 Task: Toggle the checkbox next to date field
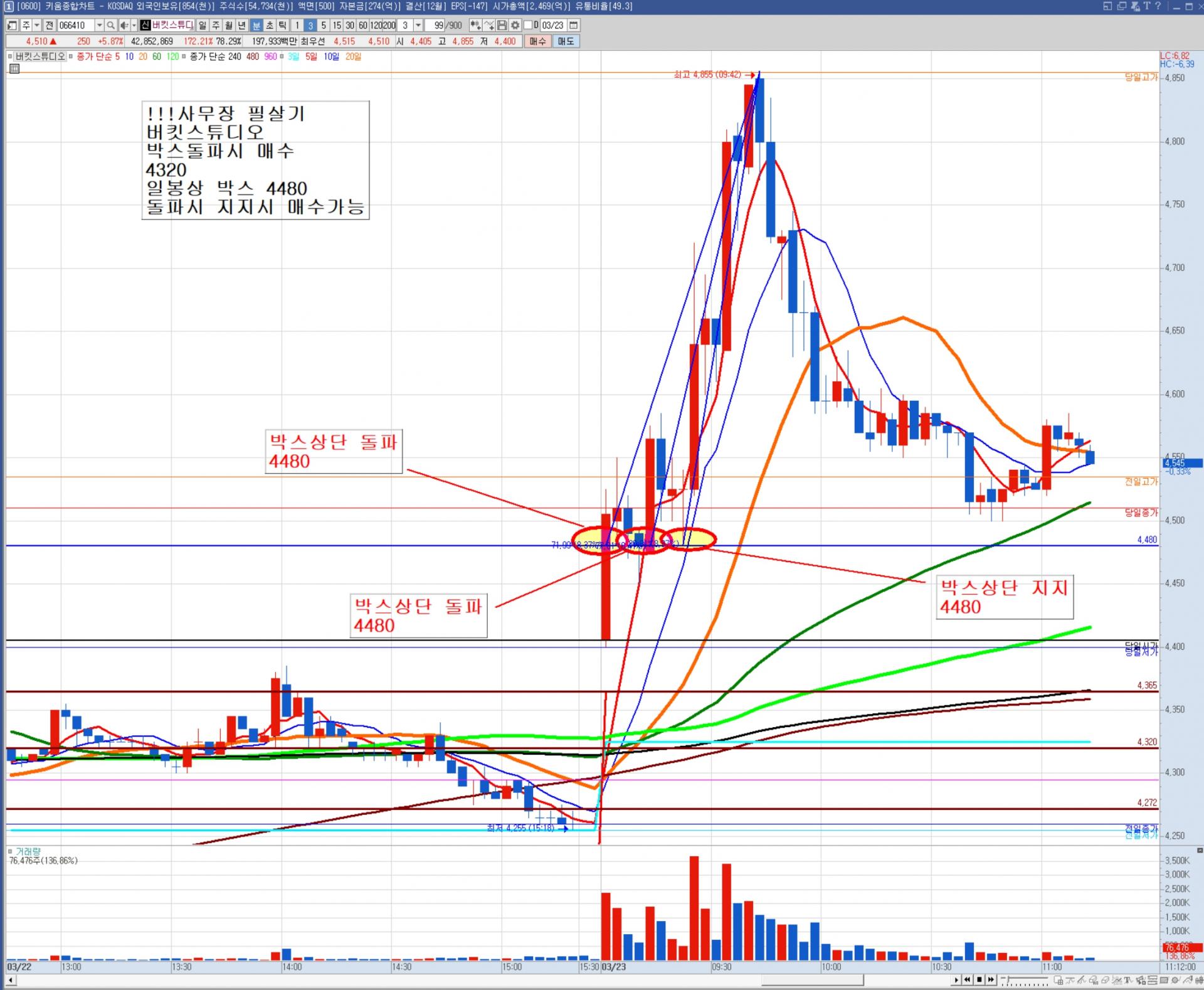pyautogui.click(x=528, y=26)
